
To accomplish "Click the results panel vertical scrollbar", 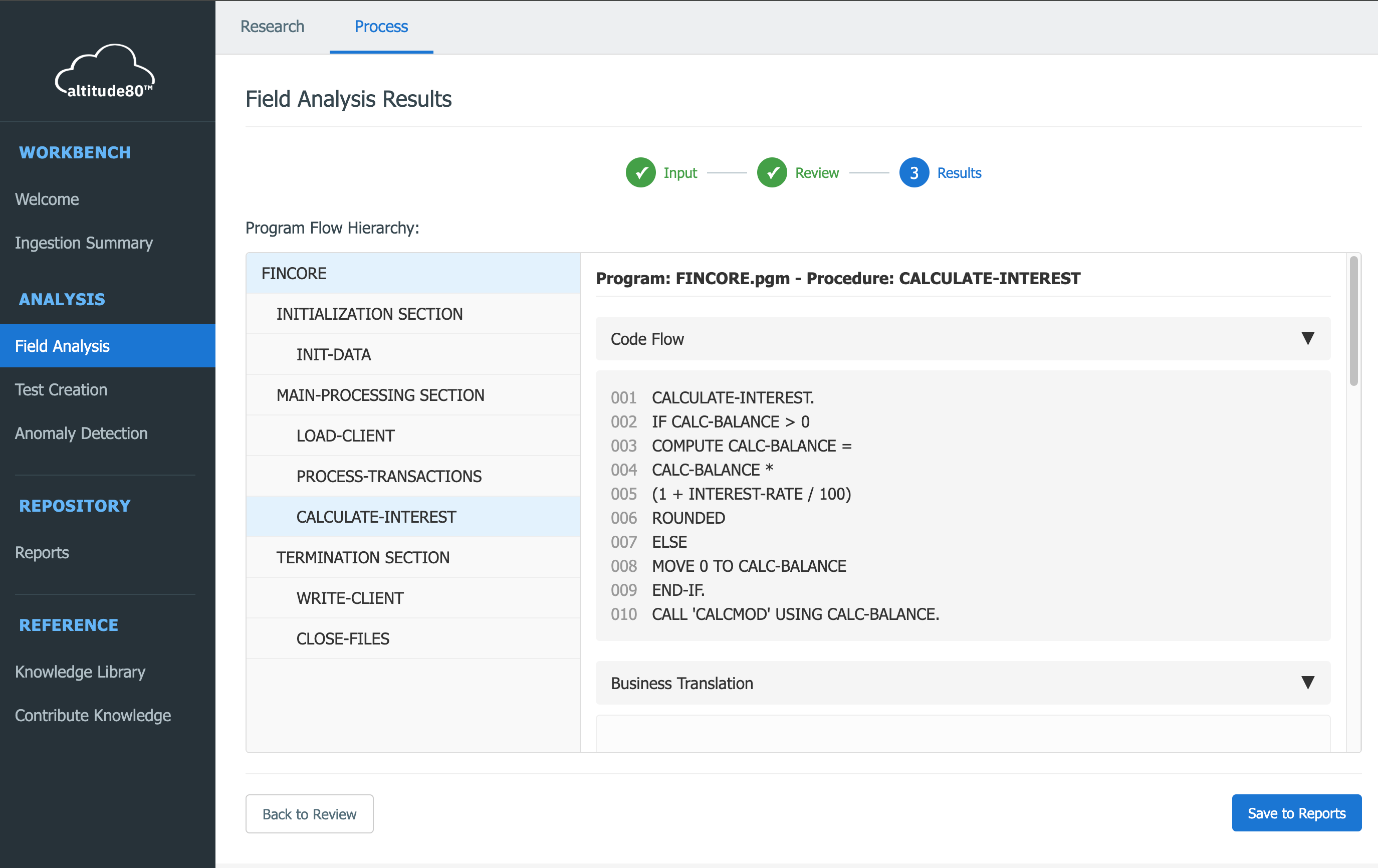I will tap(1353, 321).
